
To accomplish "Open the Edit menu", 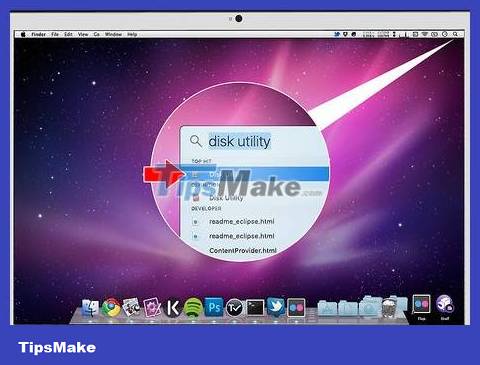I will tap(68, 34).
